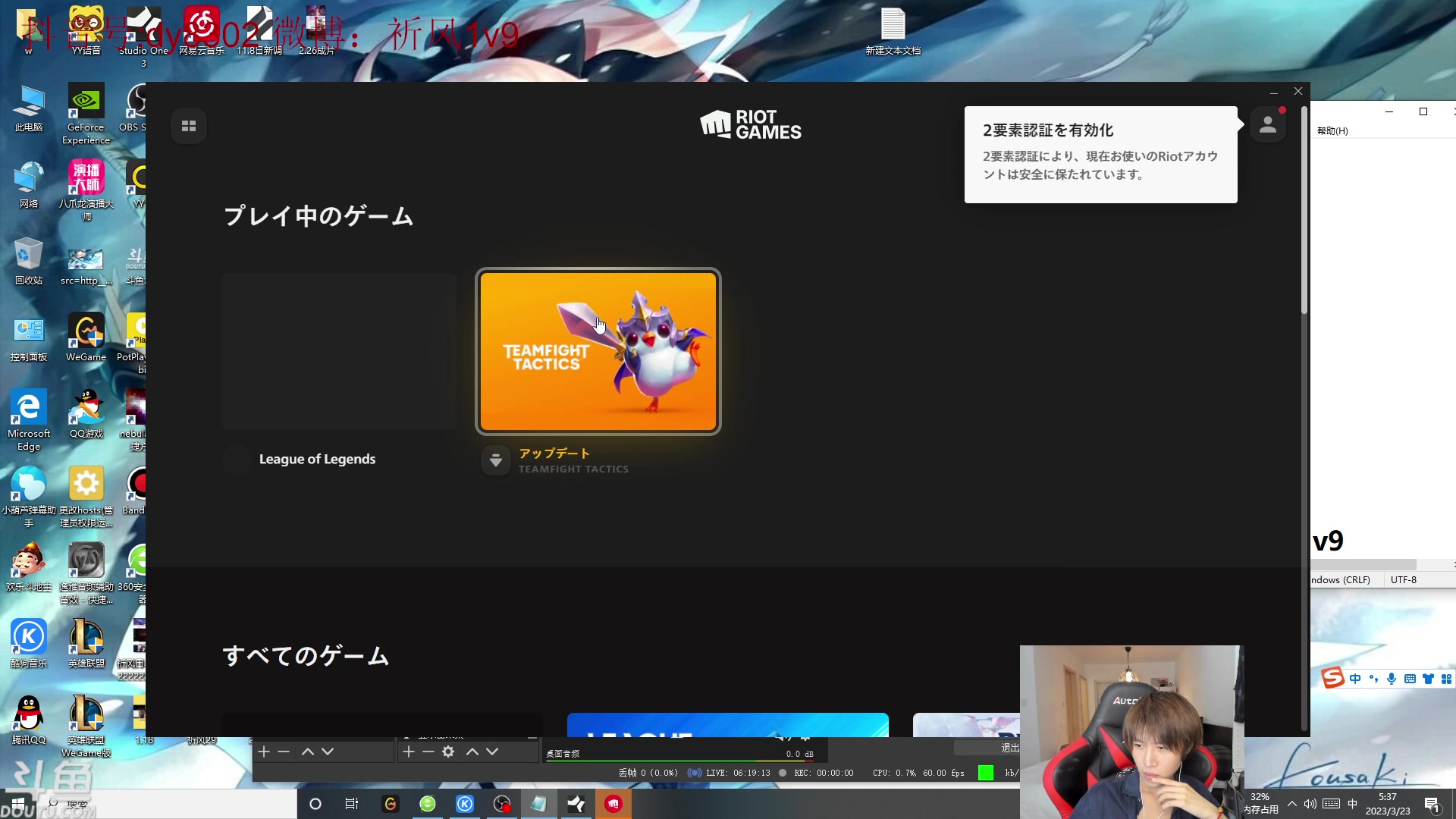The height and width of the screenshot is (819, 1456).
Task: Select the League of Legends game card
Action: 339,352
